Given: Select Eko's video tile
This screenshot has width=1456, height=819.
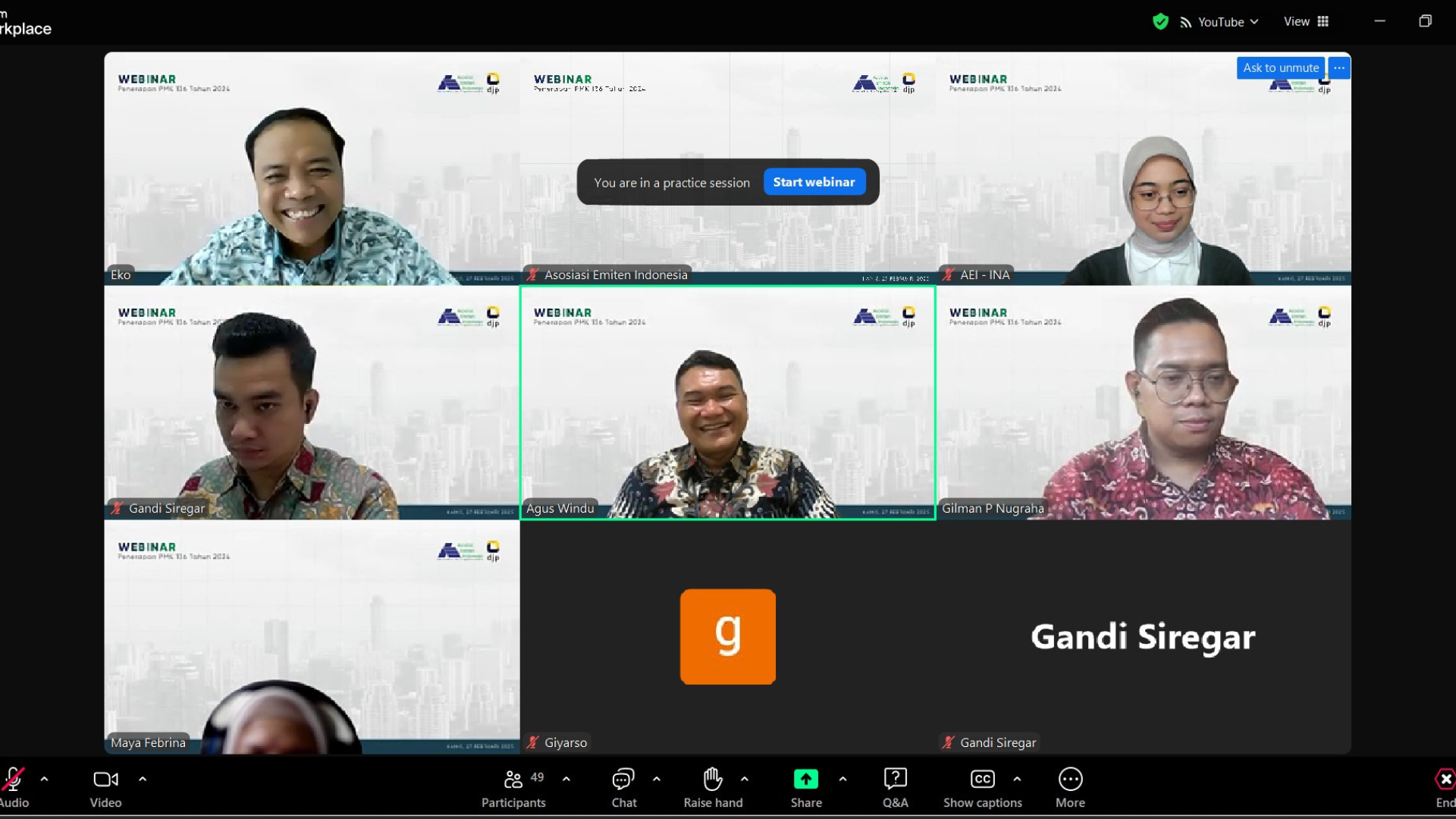Looking at the screenshot, I should tap(312, 168).
